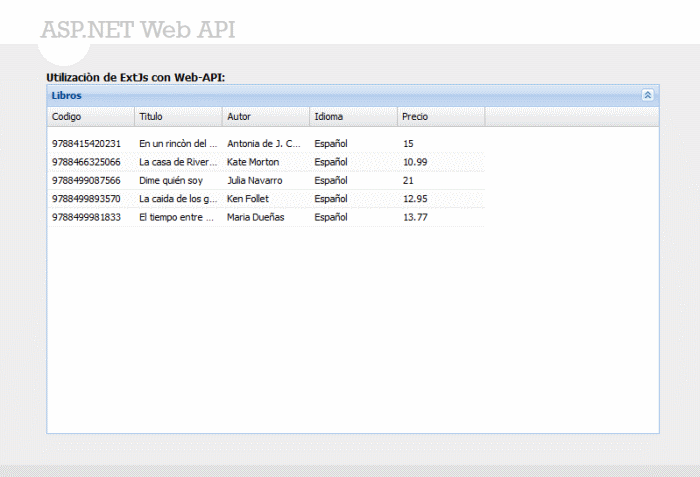Click Español in the Ken Follet row
Viewport: 700px width, 477px height.
[331, 199]
